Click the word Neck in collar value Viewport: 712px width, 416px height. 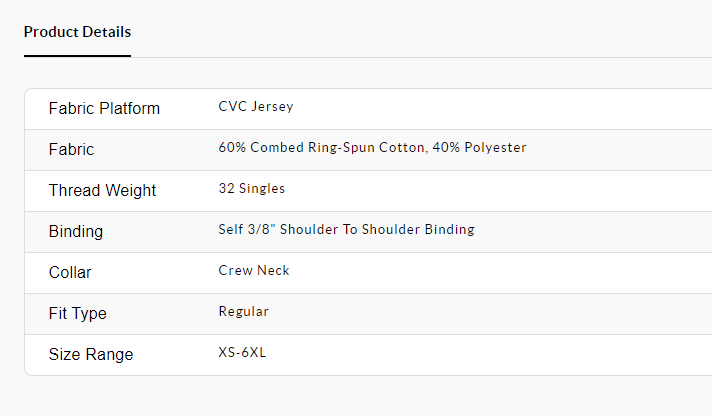click(274, 271)
